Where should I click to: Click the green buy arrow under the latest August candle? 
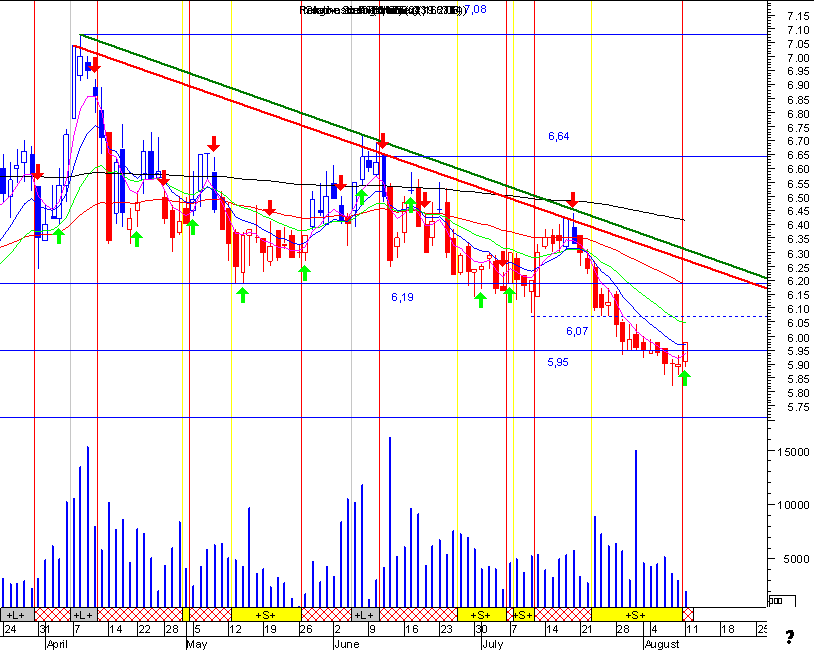pos(685,378)
